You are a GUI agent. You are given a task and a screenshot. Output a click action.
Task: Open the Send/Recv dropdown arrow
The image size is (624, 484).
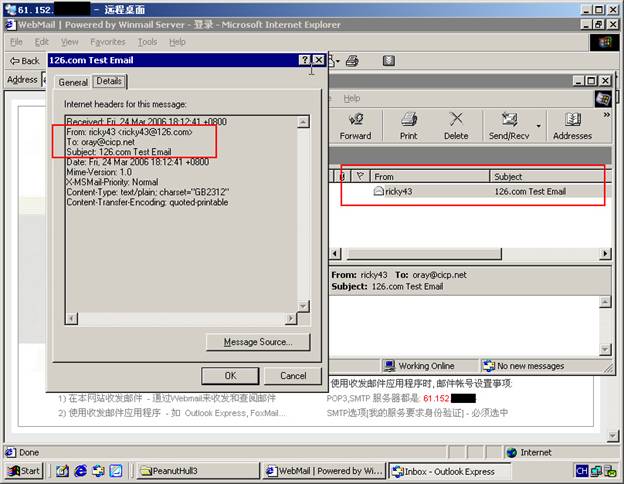pyautogui.click(x=538, y=126)
